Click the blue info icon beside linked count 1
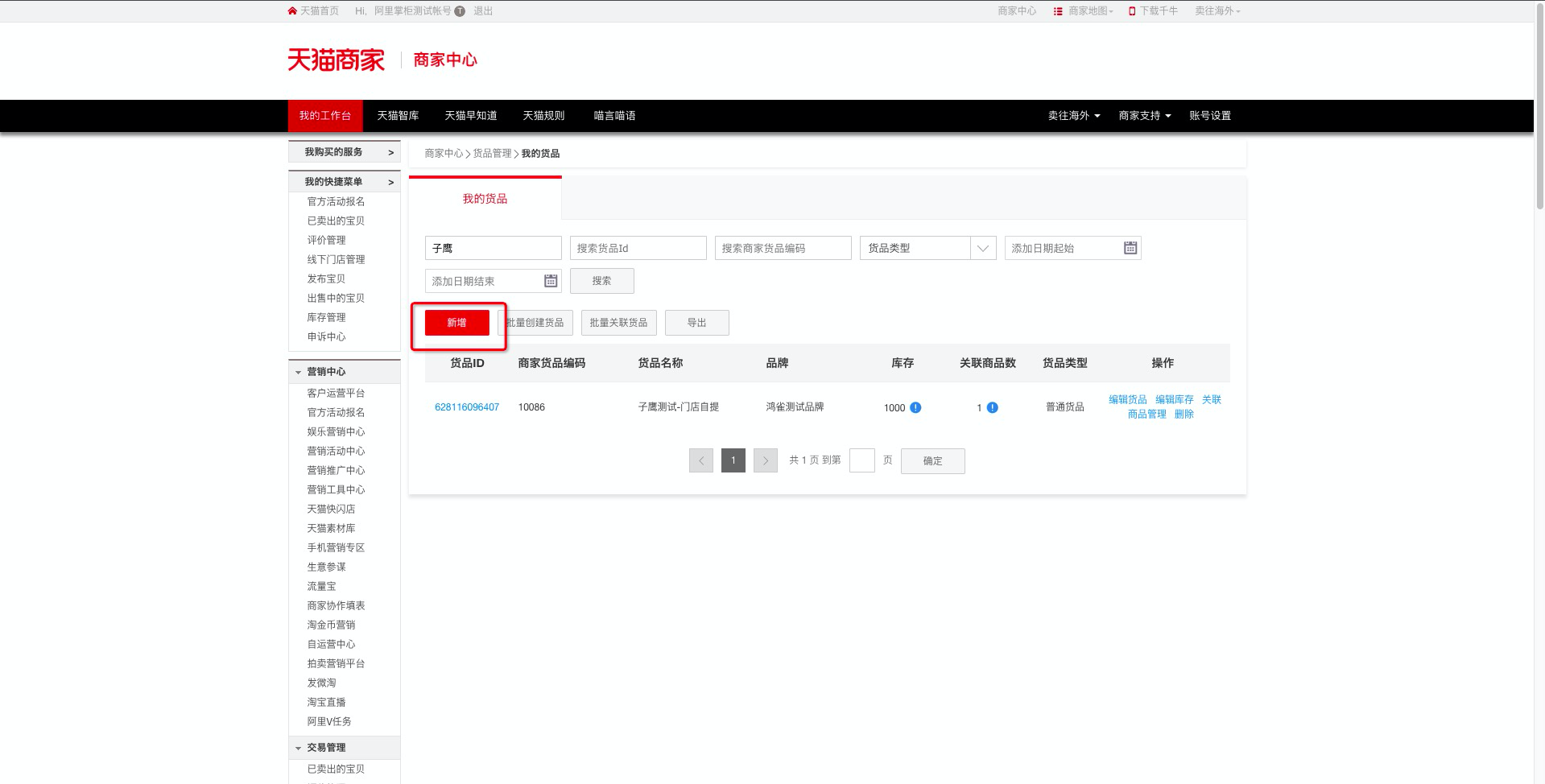This screenshot has width=1545, height=784. 993,407
